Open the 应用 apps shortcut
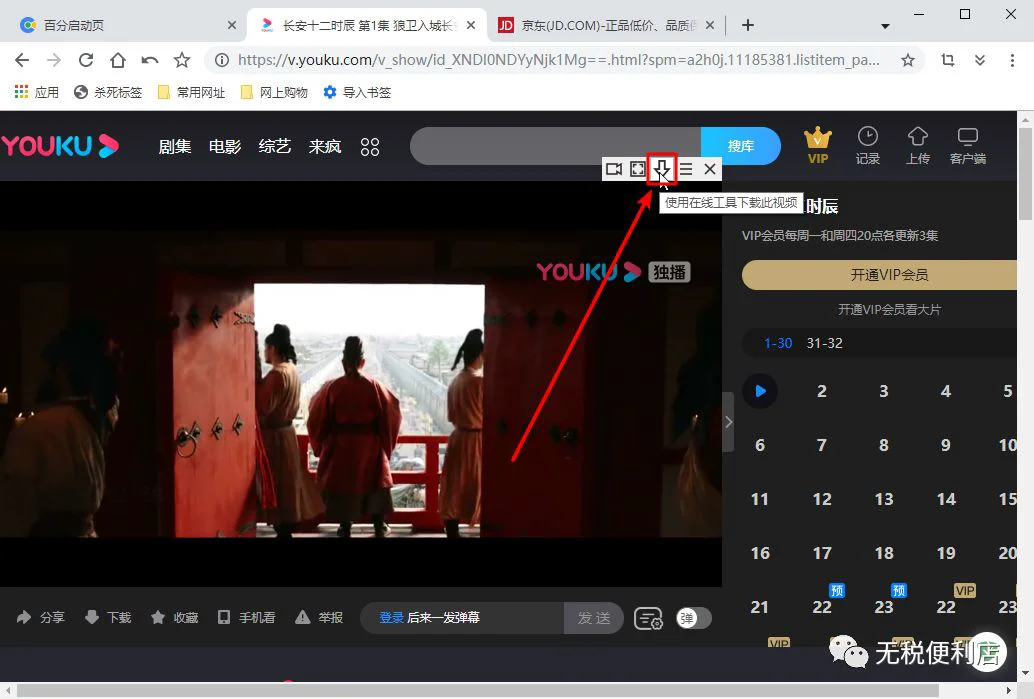Viewport: 1034px width, 699px height. [x=37, y=92]
